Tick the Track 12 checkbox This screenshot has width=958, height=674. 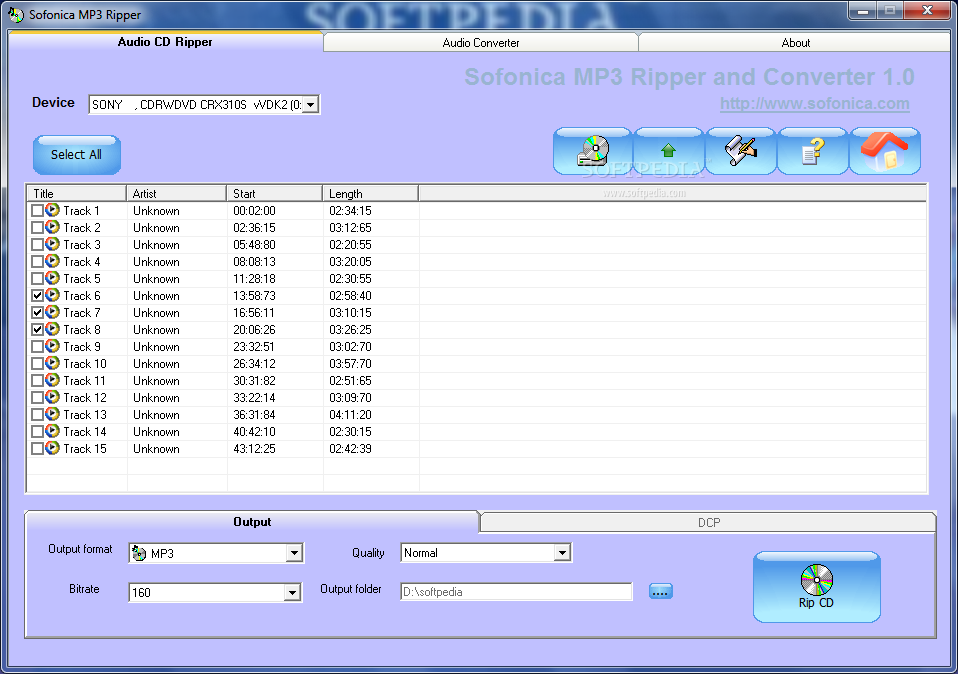37,398
